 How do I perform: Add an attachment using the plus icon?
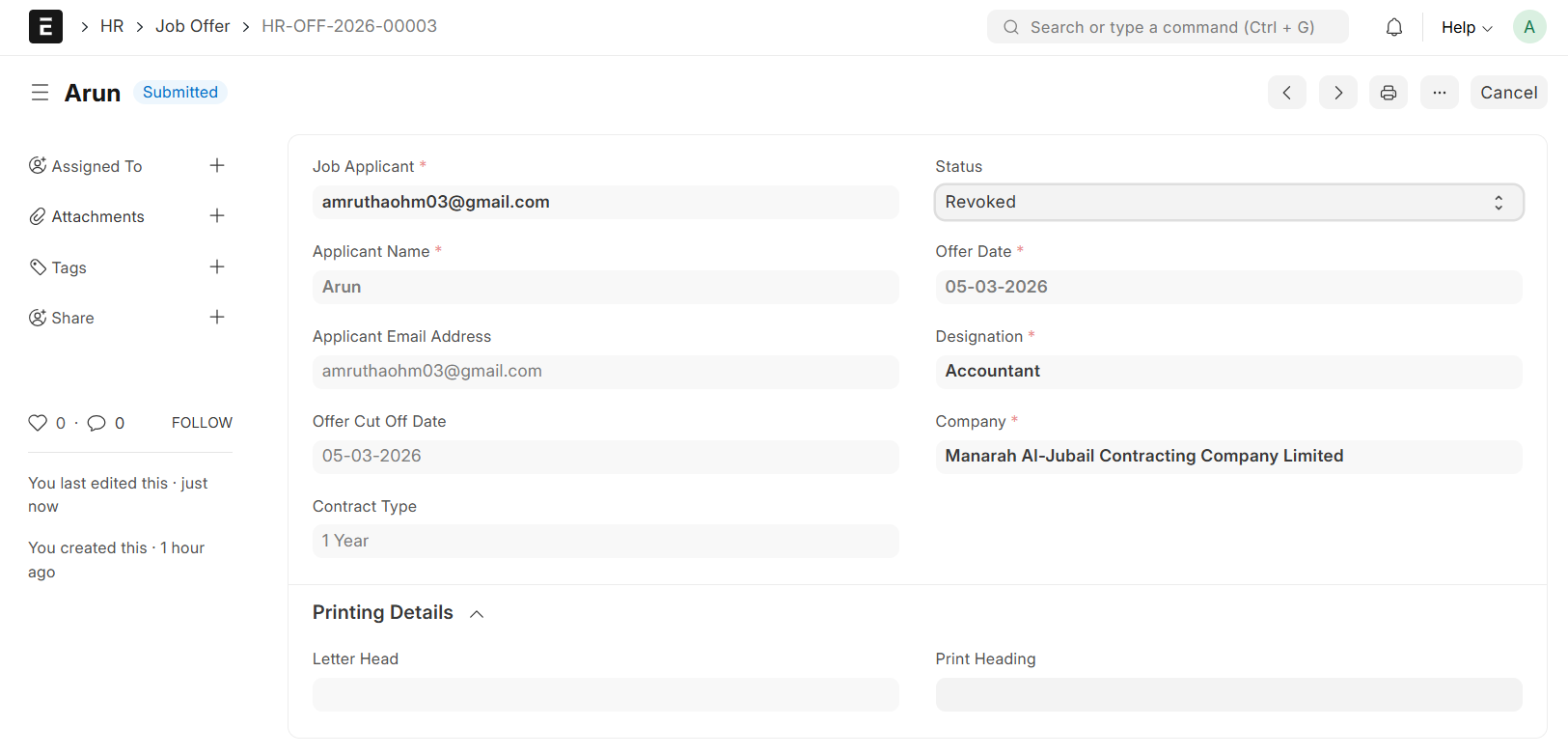tap(217, 216)
